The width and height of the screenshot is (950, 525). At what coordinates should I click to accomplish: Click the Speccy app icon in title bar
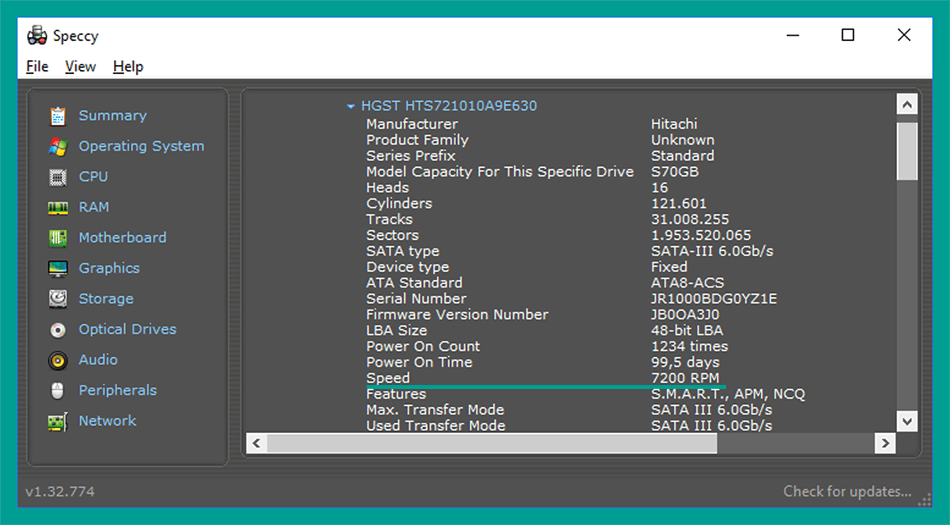(x=36, y=36)
